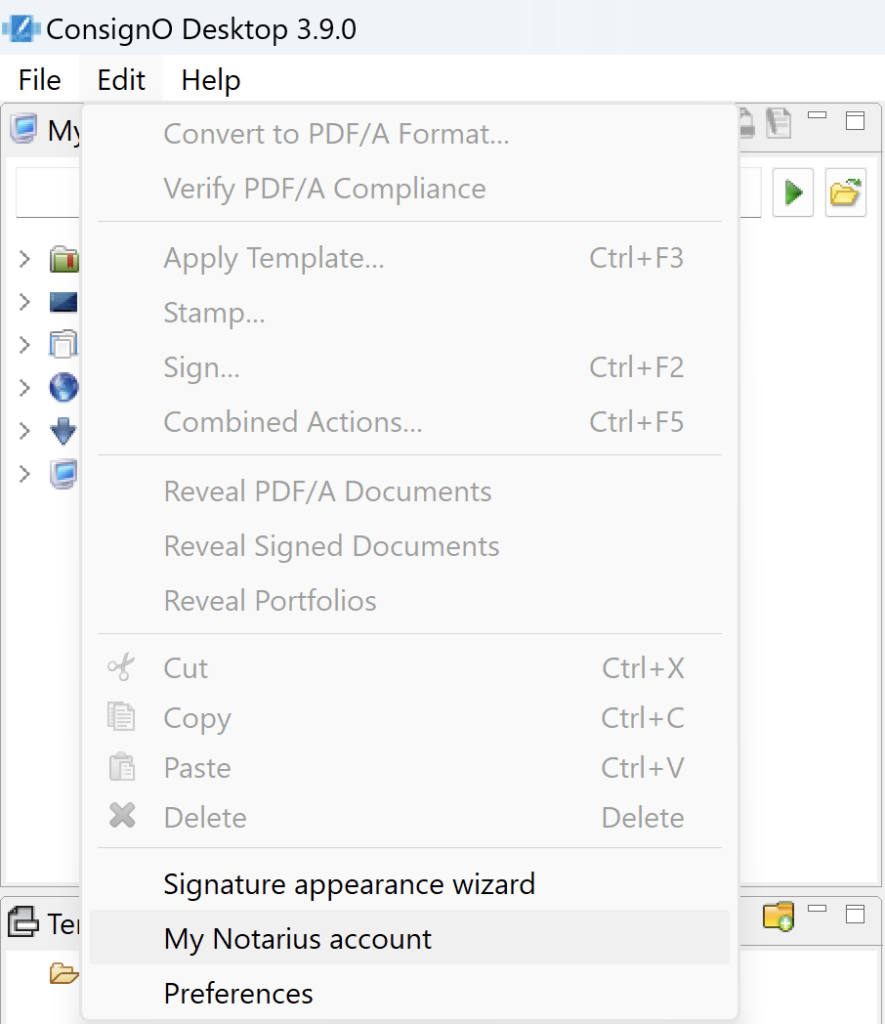Expand the Downloads tree node

click(x=25, y=430)
